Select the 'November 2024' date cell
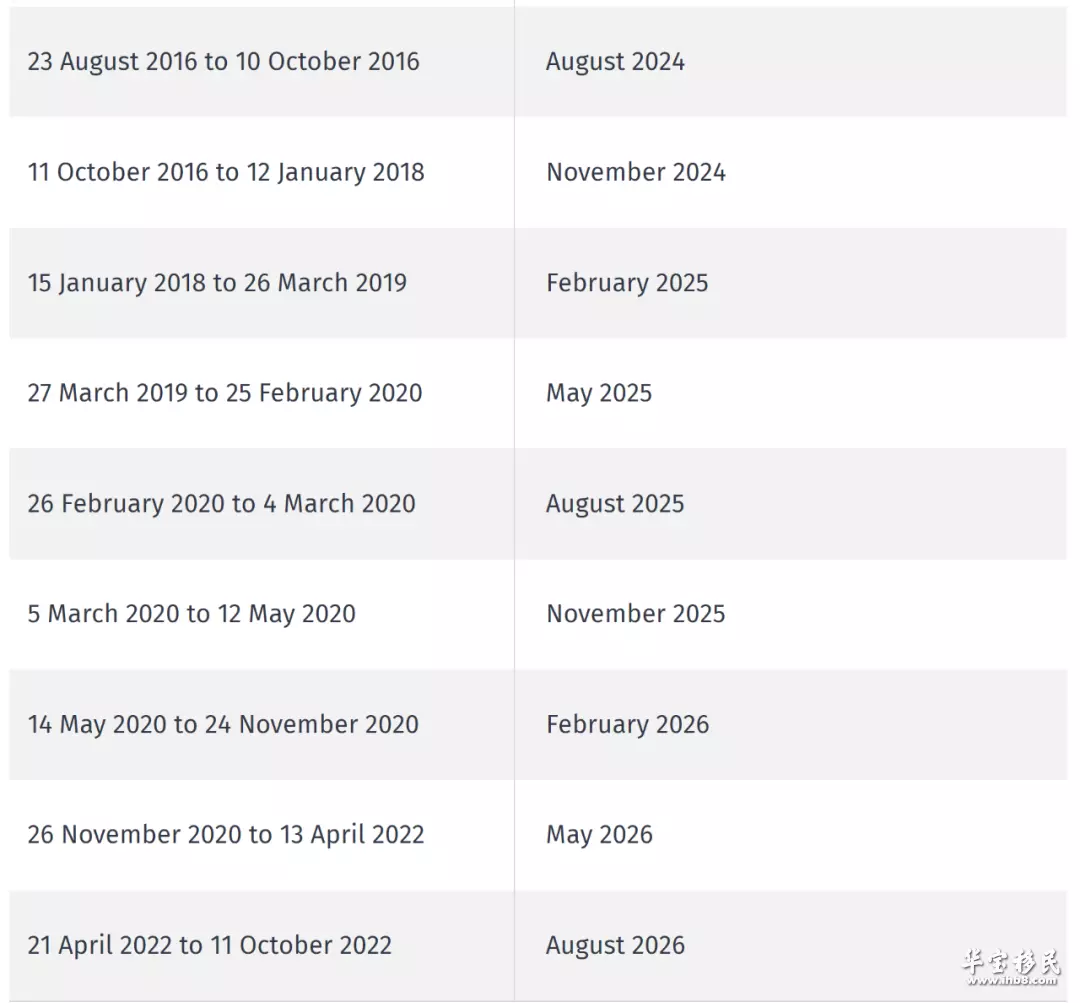Image resolution: width=1080 pixels, height=1003 pixels. (x=791, y=172)
